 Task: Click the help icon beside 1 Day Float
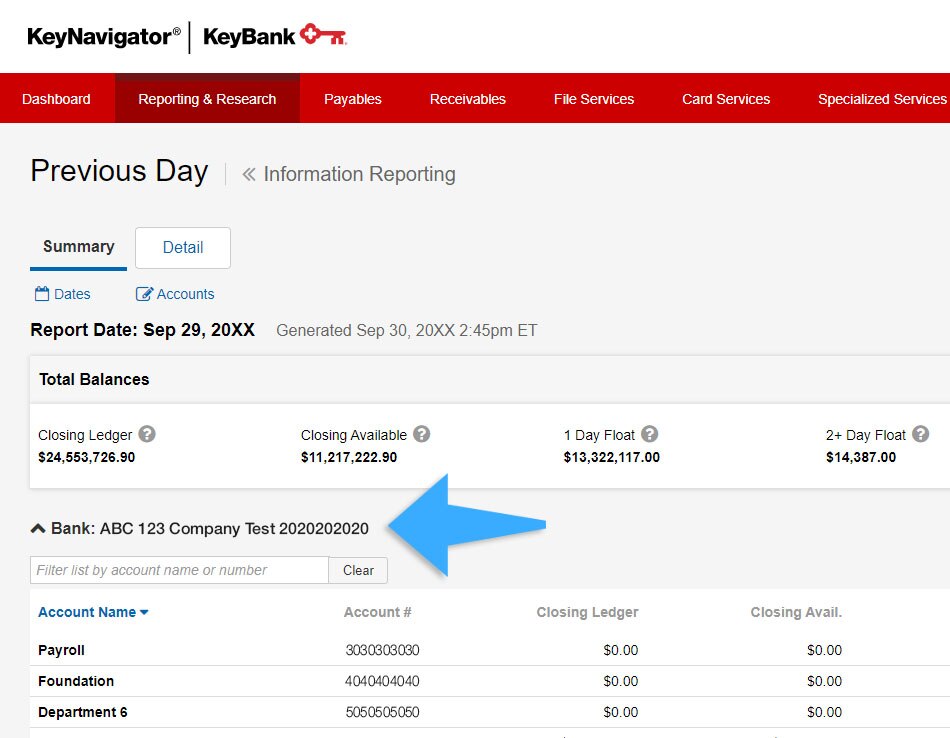click(x=650, y=434)
